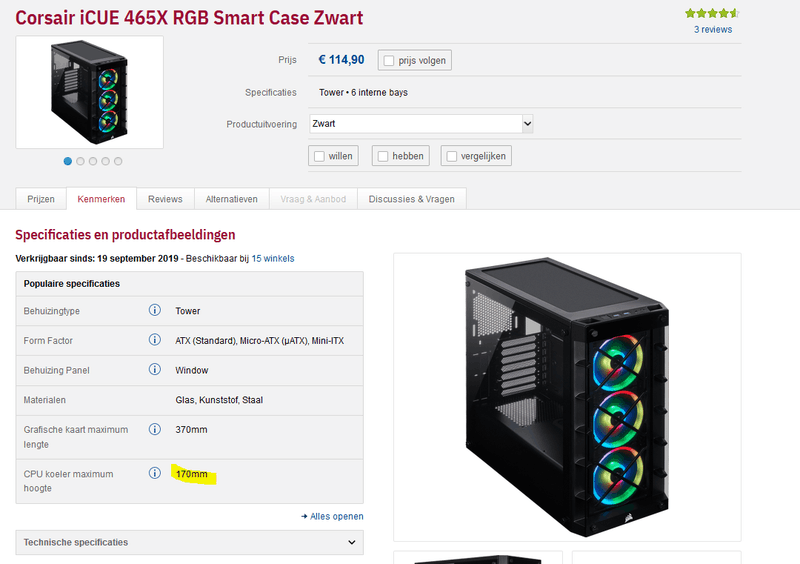
Task: Click info icon for Grafische kaart maximum lengte
Action: (x=155, y=429)
